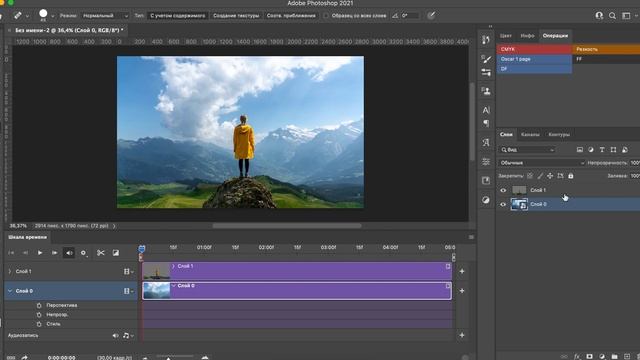Open the workspace switcher icon
Screen dimensions: 640x360
(626, 16)
